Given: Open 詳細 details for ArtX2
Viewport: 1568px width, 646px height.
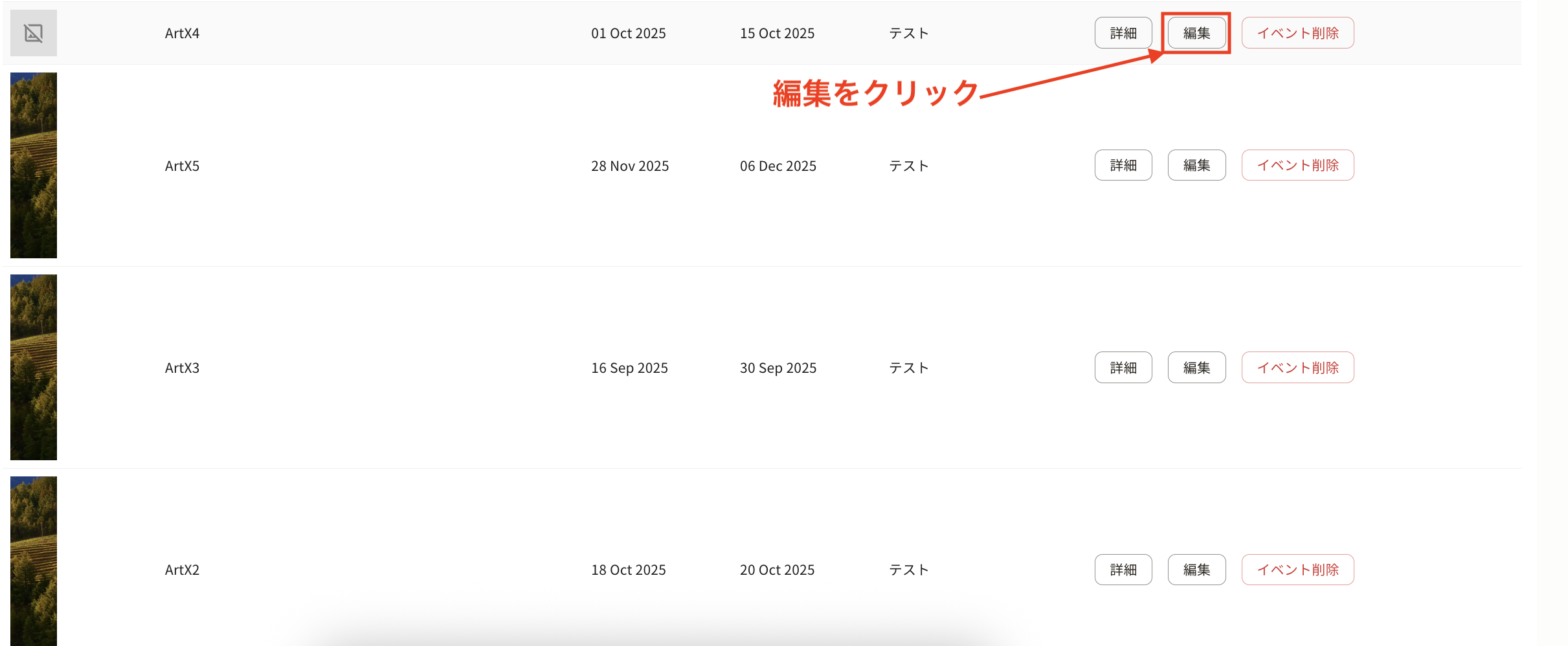Looking at the screenshot, I should point(1123,569).
